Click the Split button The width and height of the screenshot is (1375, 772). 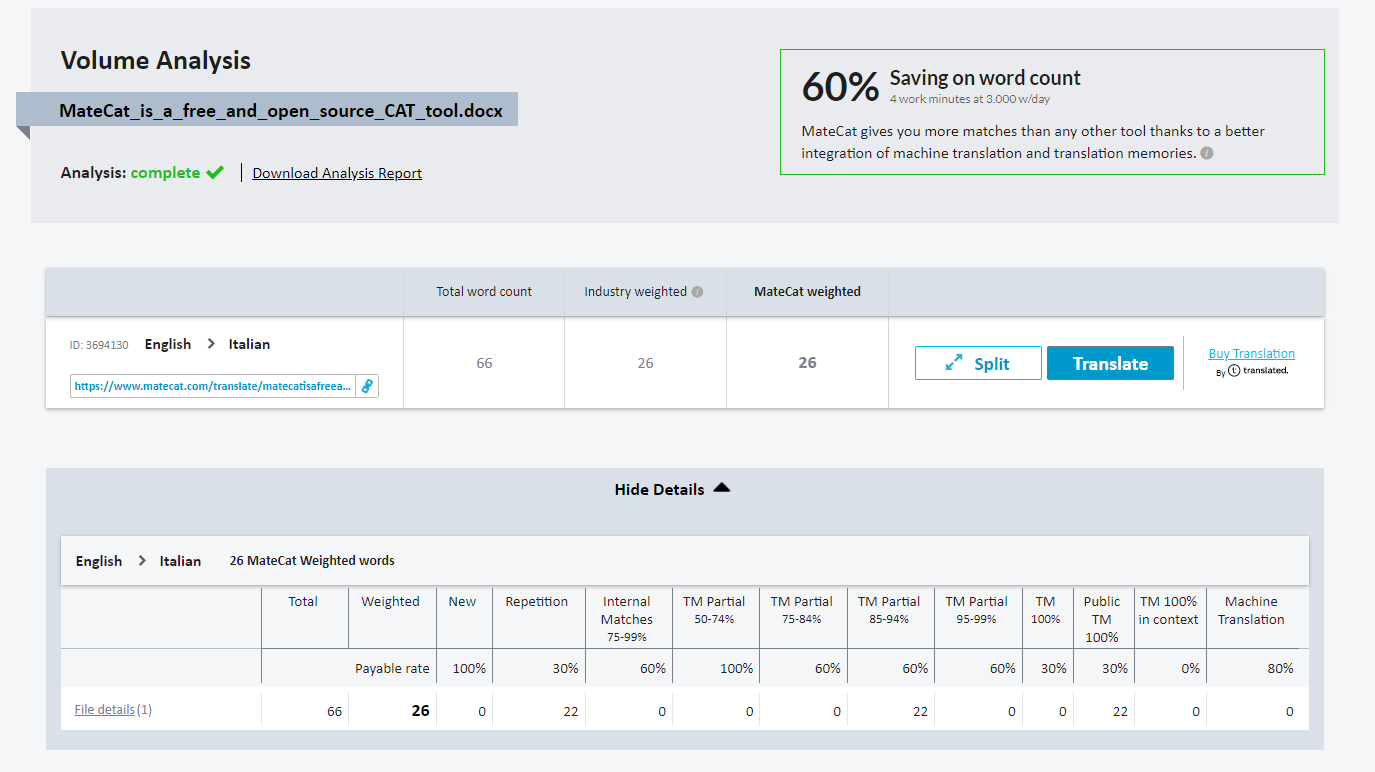tap(978, 363)
